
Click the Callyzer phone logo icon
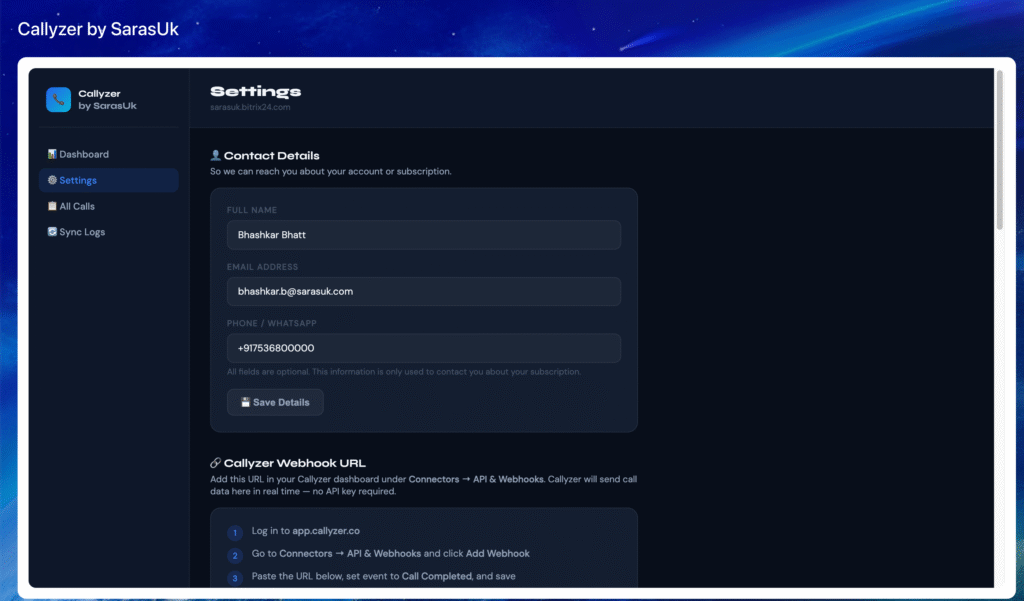click(58, 99)
